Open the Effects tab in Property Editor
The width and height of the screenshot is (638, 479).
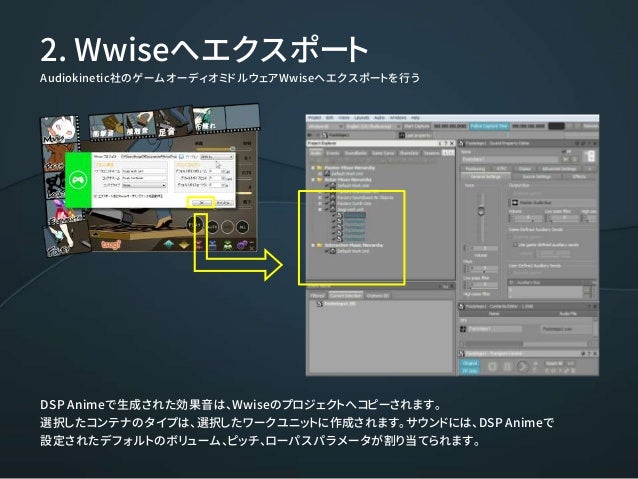579,177
